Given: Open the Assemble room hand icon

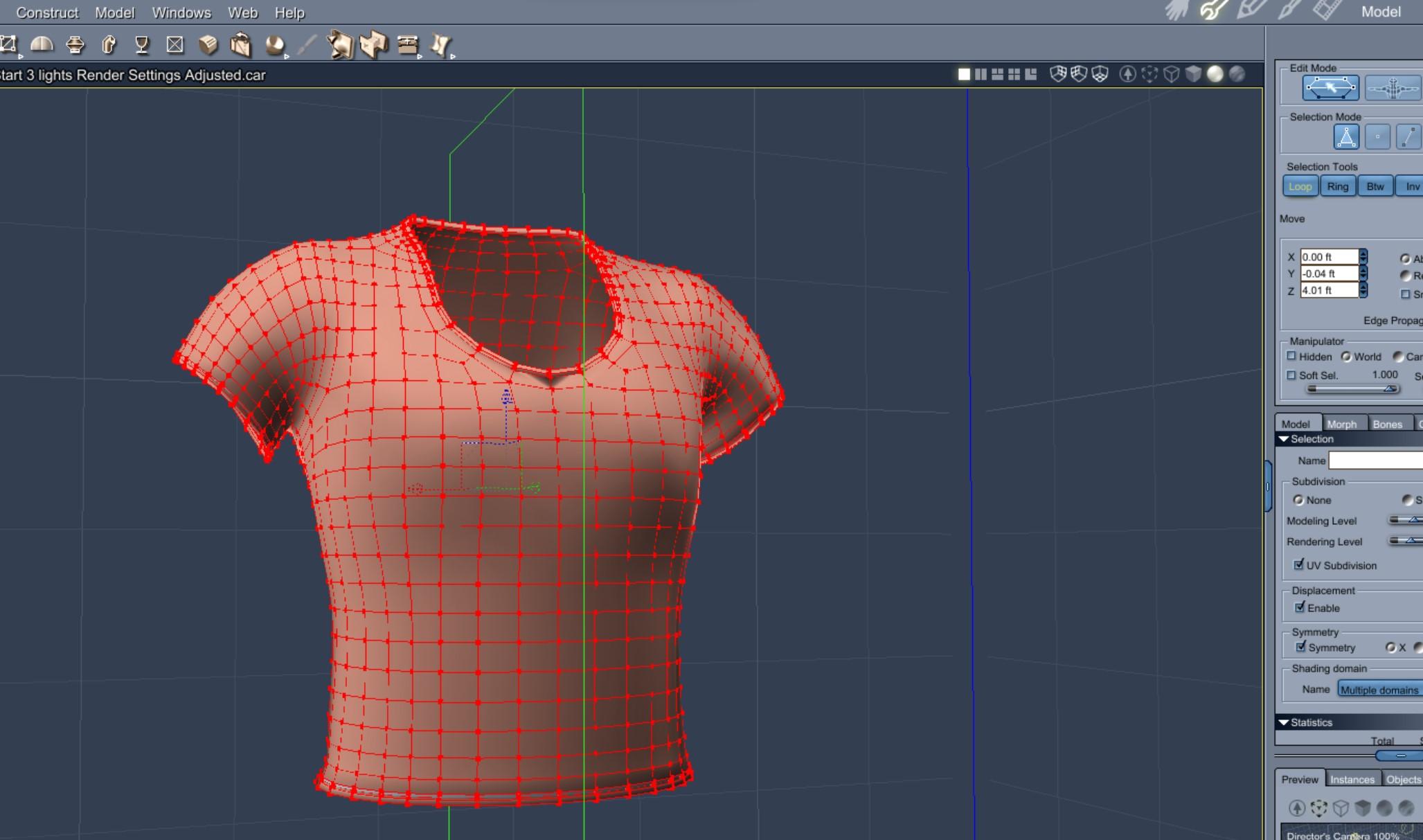Looking at the screenshot, I should click(x=1176, y=10).
